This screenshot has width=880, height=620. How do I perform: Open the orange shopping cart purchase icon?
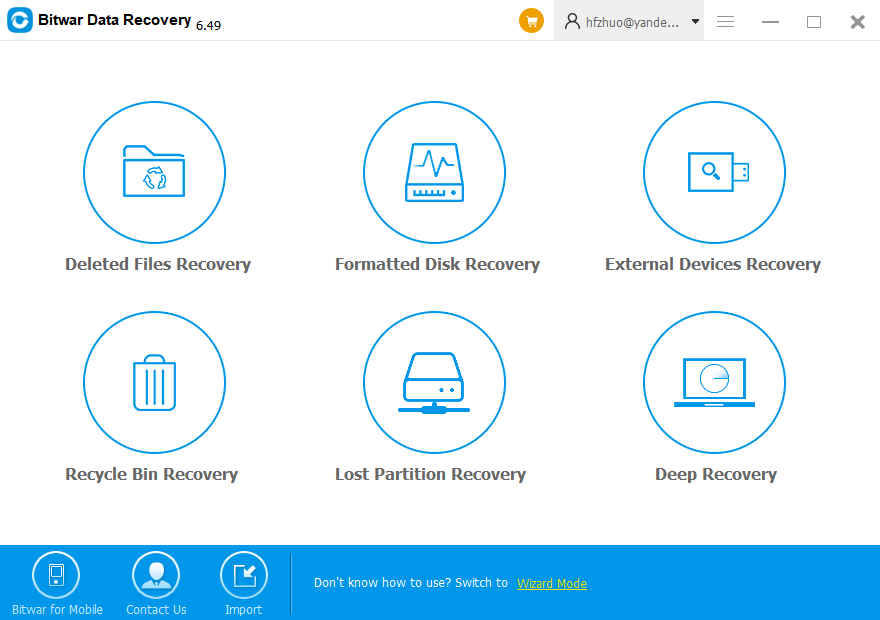coord(531,21)
